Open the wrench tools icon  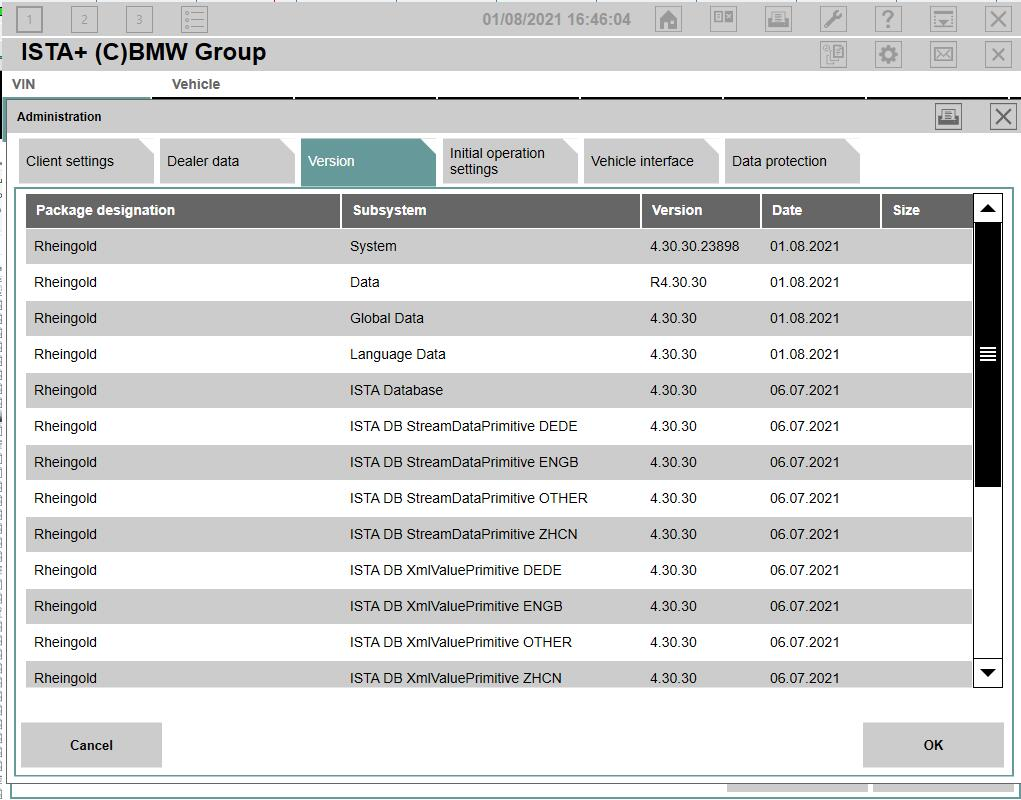pos(833,19)
